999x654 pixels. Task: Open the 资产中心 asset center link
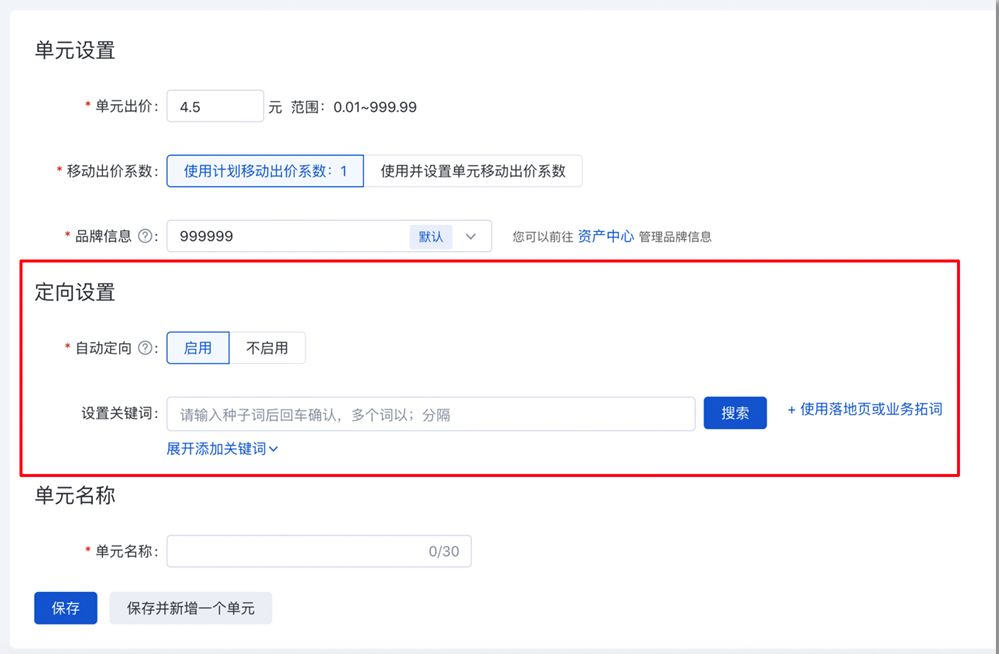pos(608,236)
